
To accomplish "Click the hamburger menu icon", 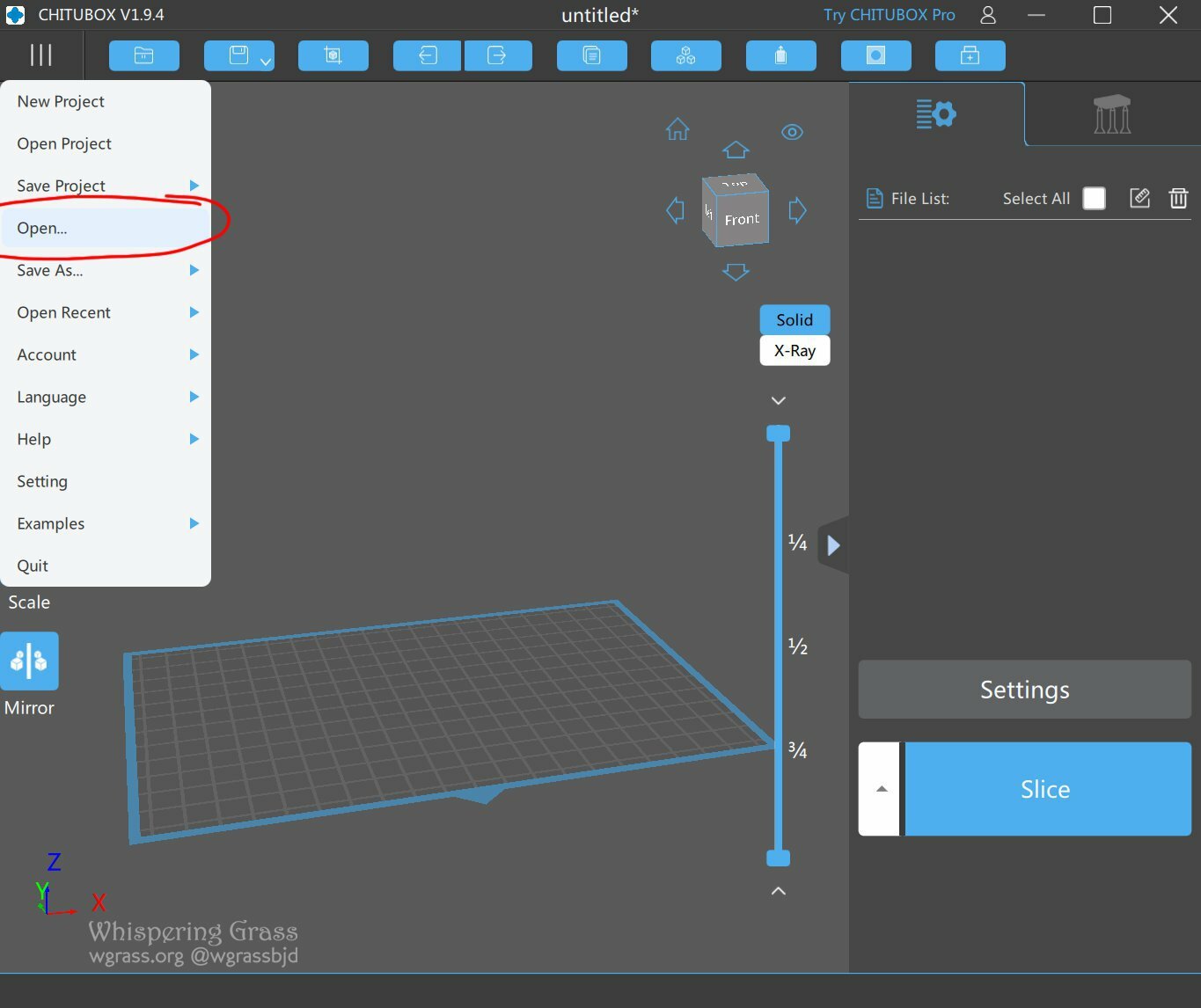I will [x=40, y=55].
